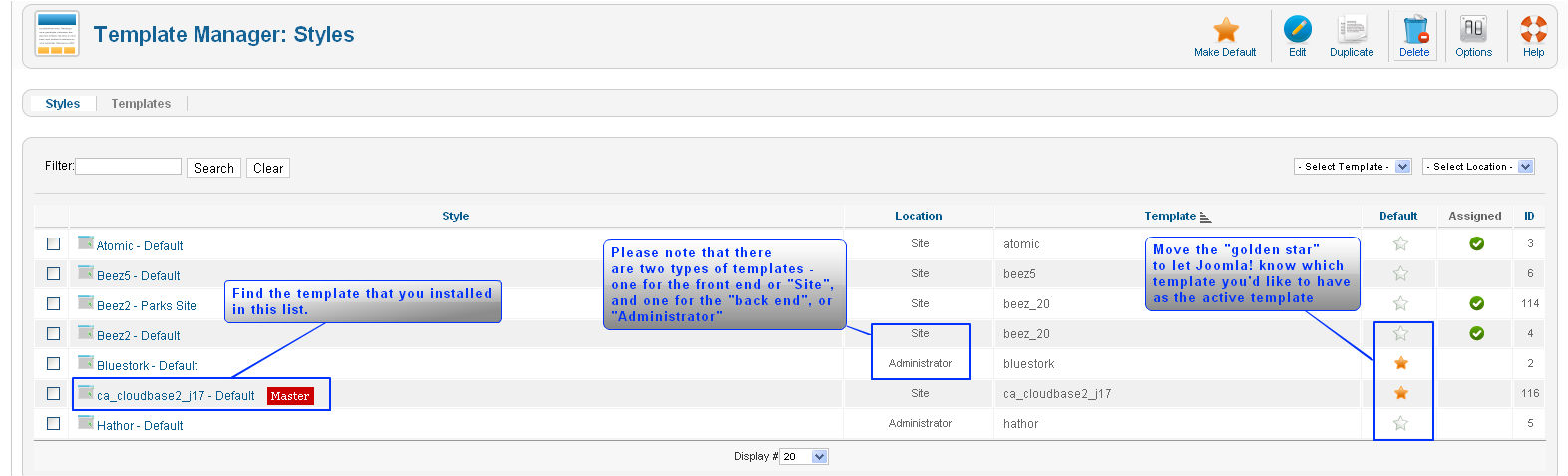Tick the checkbox for ca_cloudbase2_j17 - Default
1568x476 pixels.
53,393
